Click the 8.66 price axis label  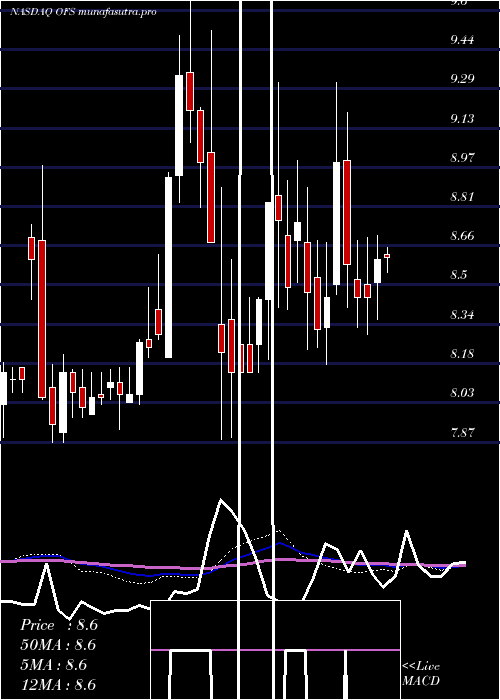pos(462,236)
